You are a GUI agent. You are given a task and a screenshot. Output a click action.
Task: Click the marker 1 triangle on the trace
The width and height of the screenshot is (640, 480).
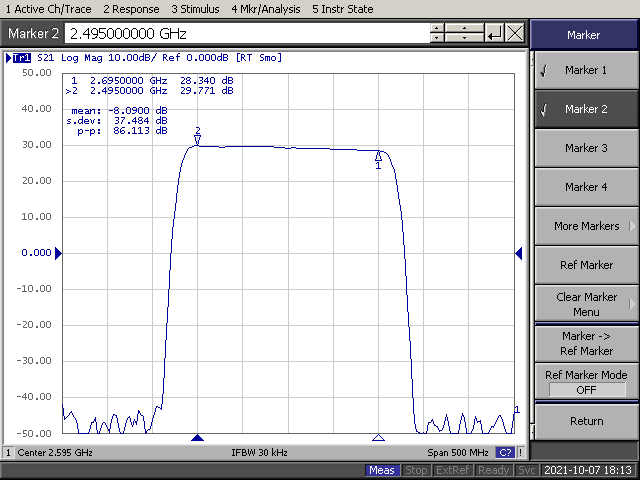tap(378, 155)
